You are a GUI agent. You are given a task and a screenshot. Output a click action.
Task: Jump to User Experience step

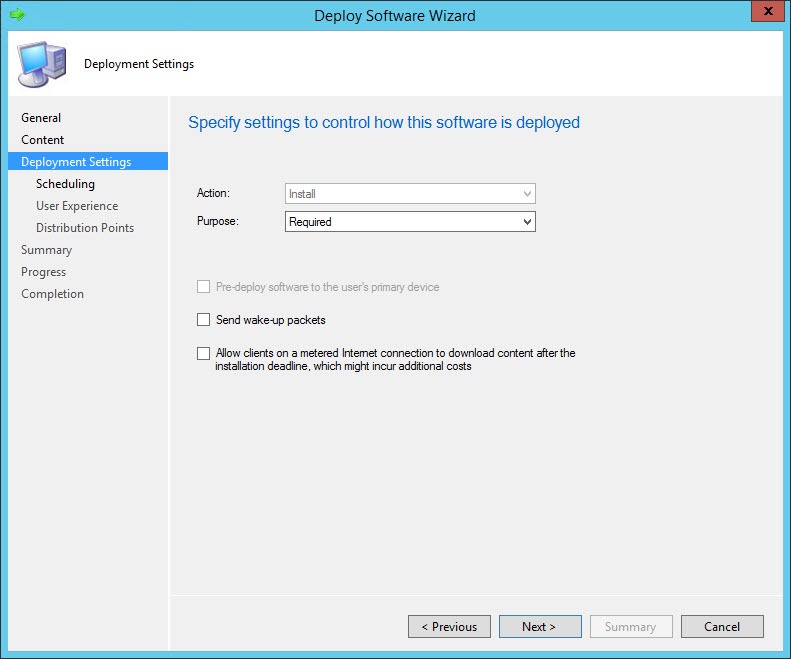click(77, 206)
